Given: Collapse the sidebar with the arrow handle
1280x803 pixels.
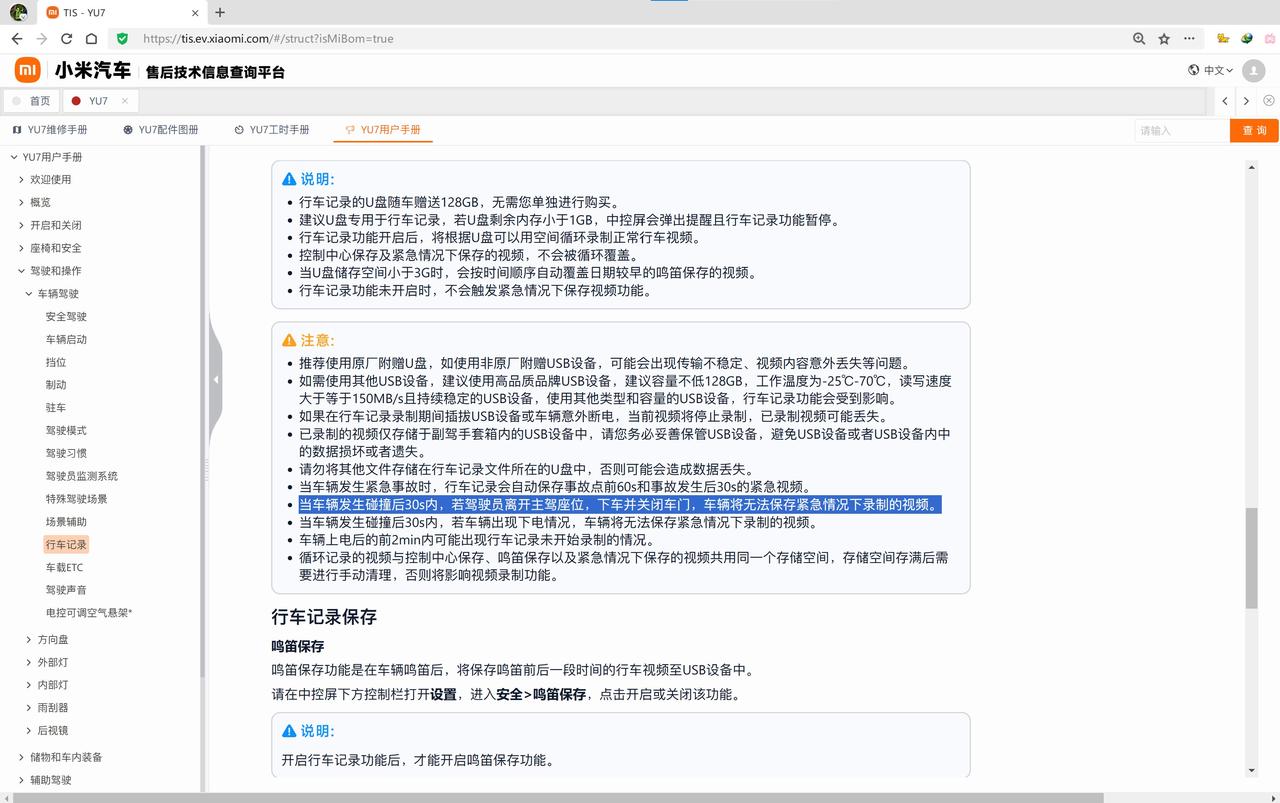Looking at the screenshot, I should click(216, 380).
